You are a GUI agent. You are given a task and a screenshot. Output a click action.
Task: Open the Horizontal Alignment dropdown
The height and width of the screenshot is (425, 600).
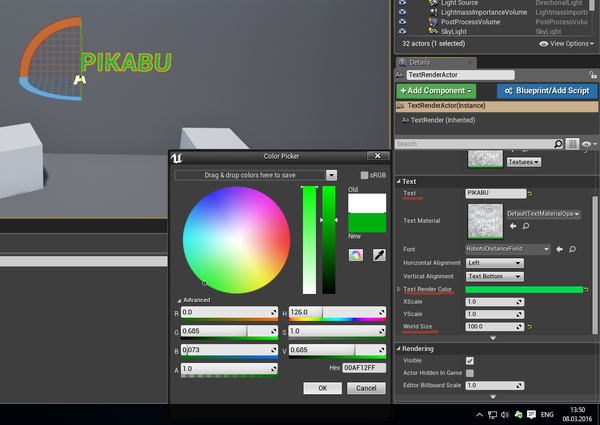point(495,262)
